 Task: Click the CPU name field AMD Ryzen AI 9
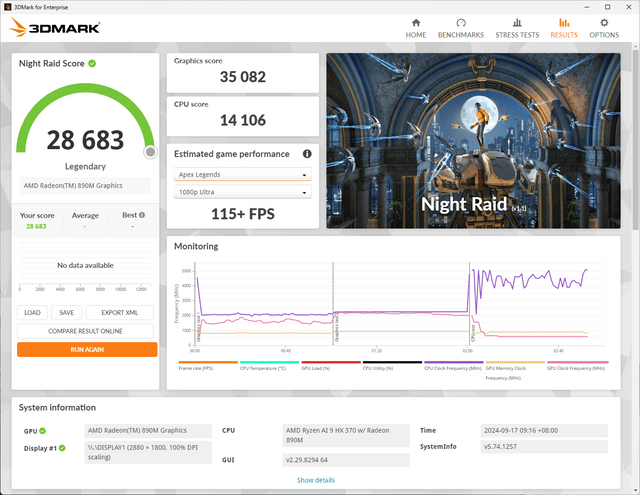tap(346, 435)
